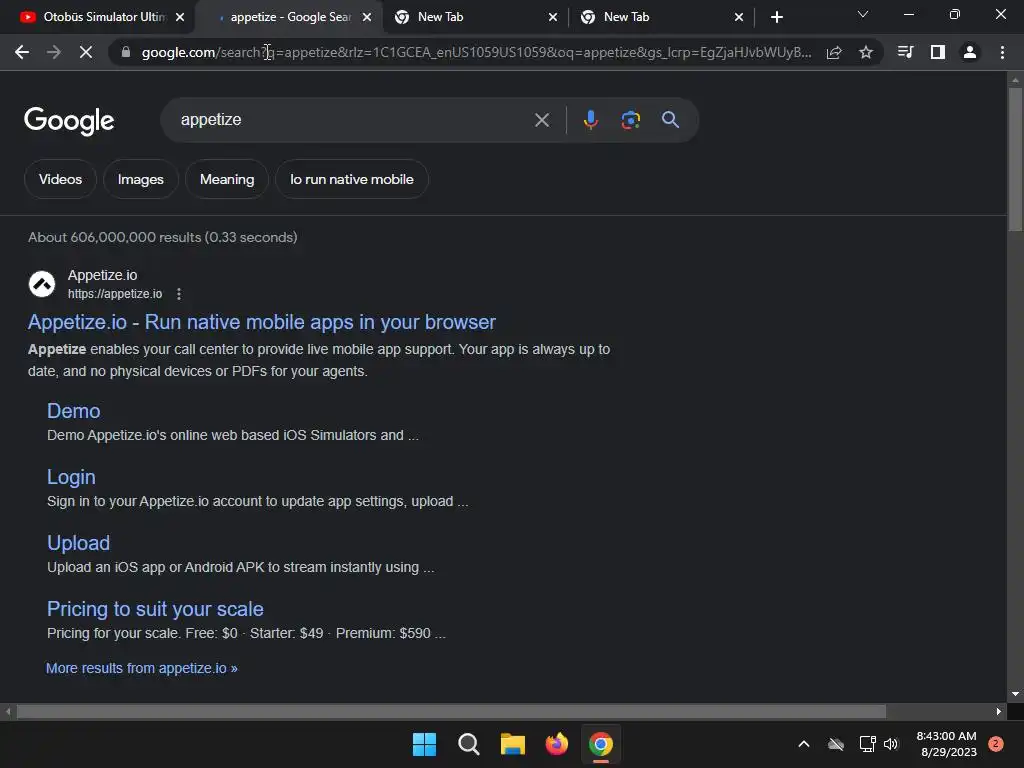Click the network status icon

[867, 744]
